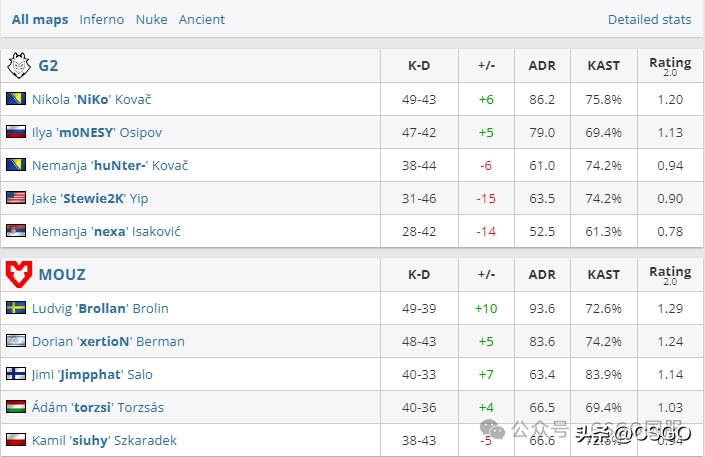Open the G2 team name link
Viewport: 705px width, 457px height.
click(x=48, y=66)
